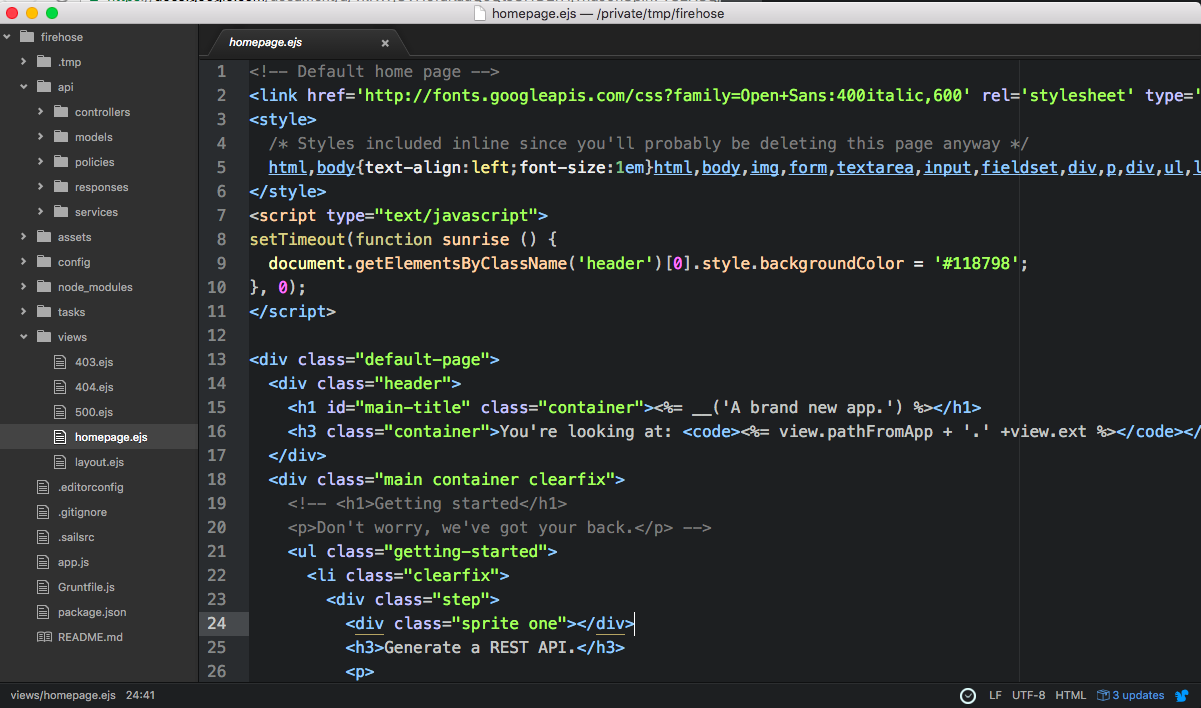Expand the controllers folder chevron
The height and width of the screenshot is (708, 1201).
point(41,112)
